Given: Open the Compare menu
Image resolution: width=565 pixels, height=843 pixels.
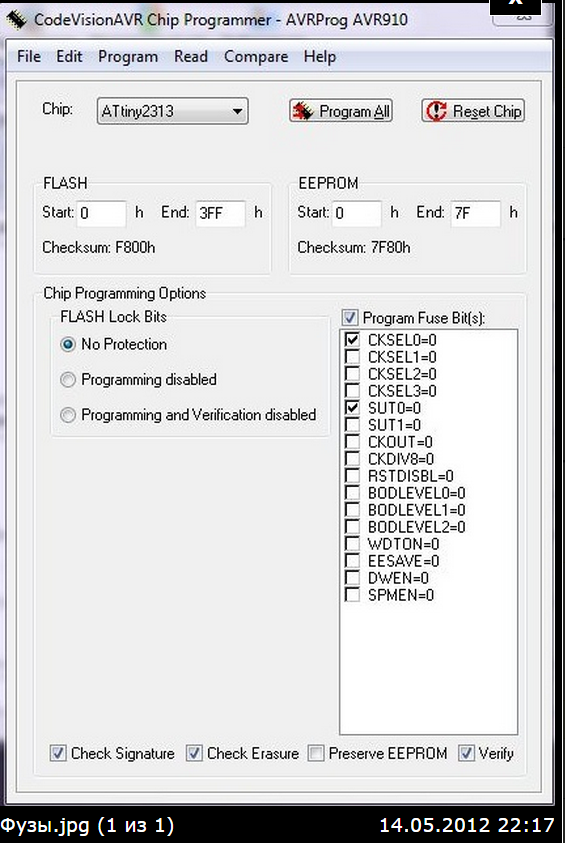Looking at the screenshot, I should click(x=256, y=56).
